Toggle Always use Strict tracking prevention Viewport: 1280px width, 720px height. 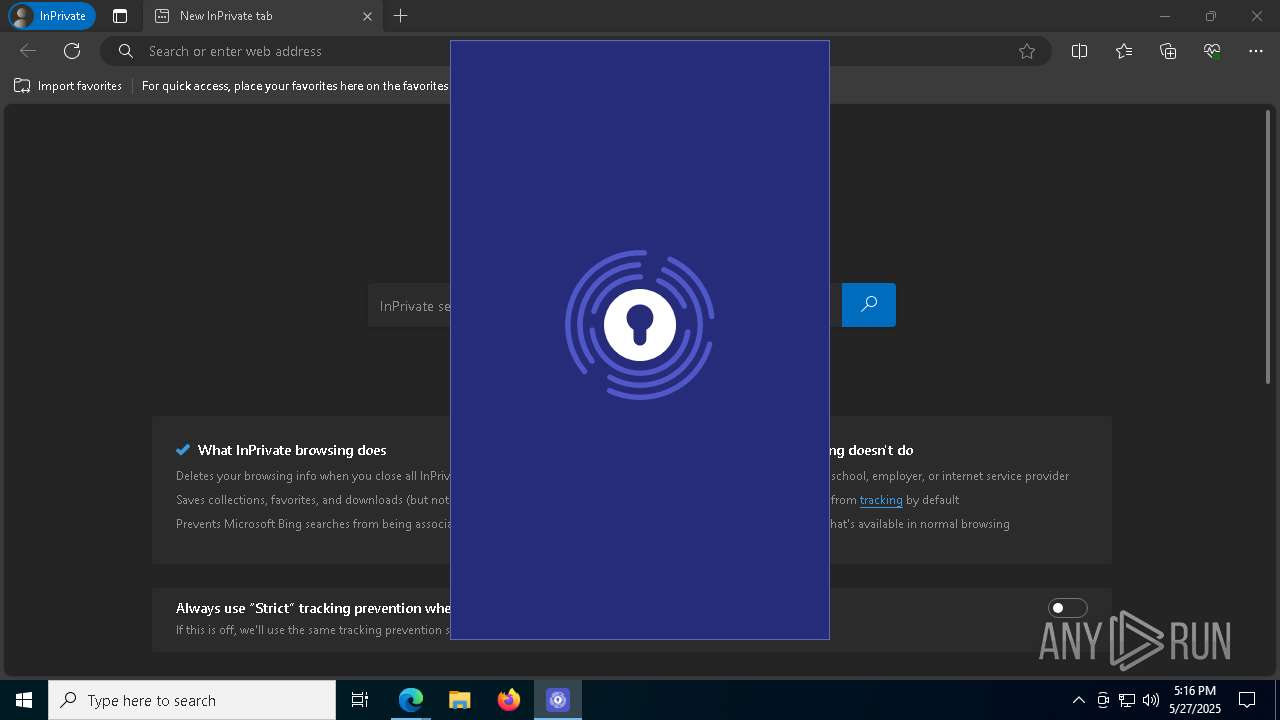click(1067, 608)
